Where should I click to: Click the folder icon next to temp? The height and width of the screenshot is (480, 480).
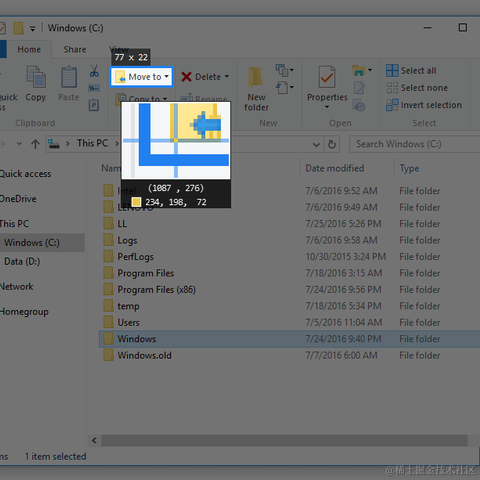coord(108,306)
